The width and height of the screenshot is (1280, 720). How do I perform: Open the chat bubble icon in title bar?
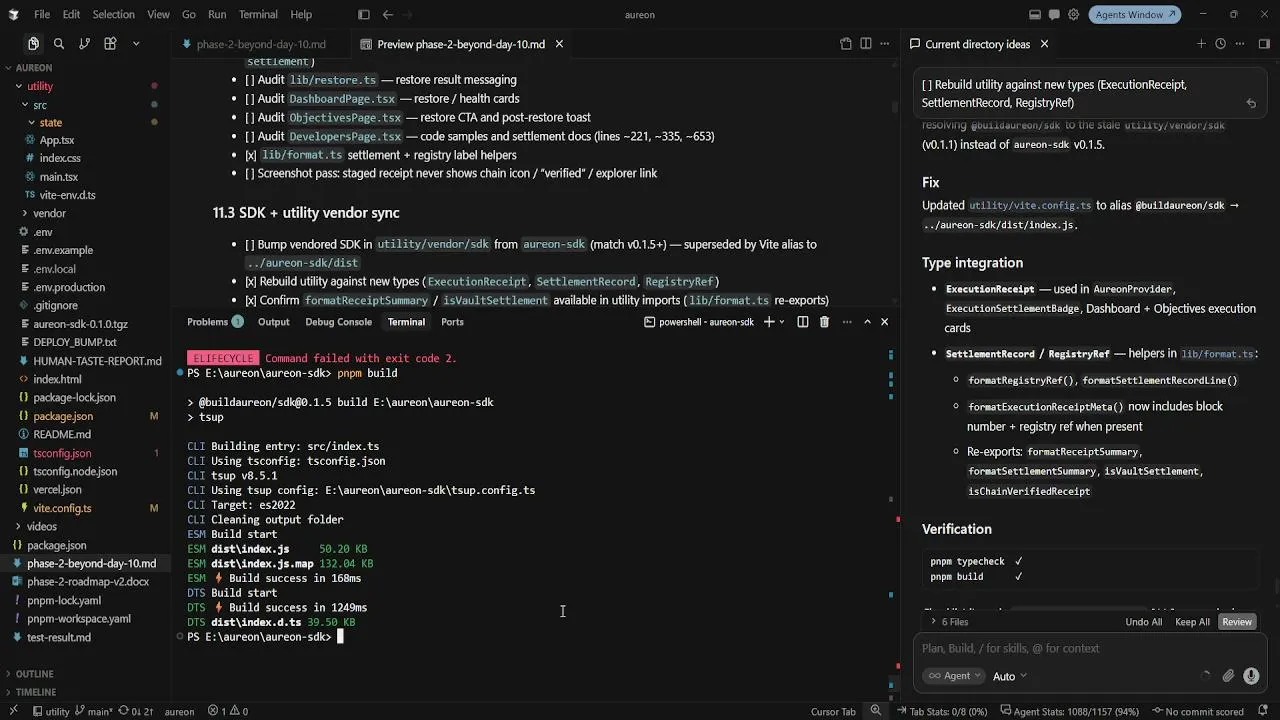pos(1054,15)
